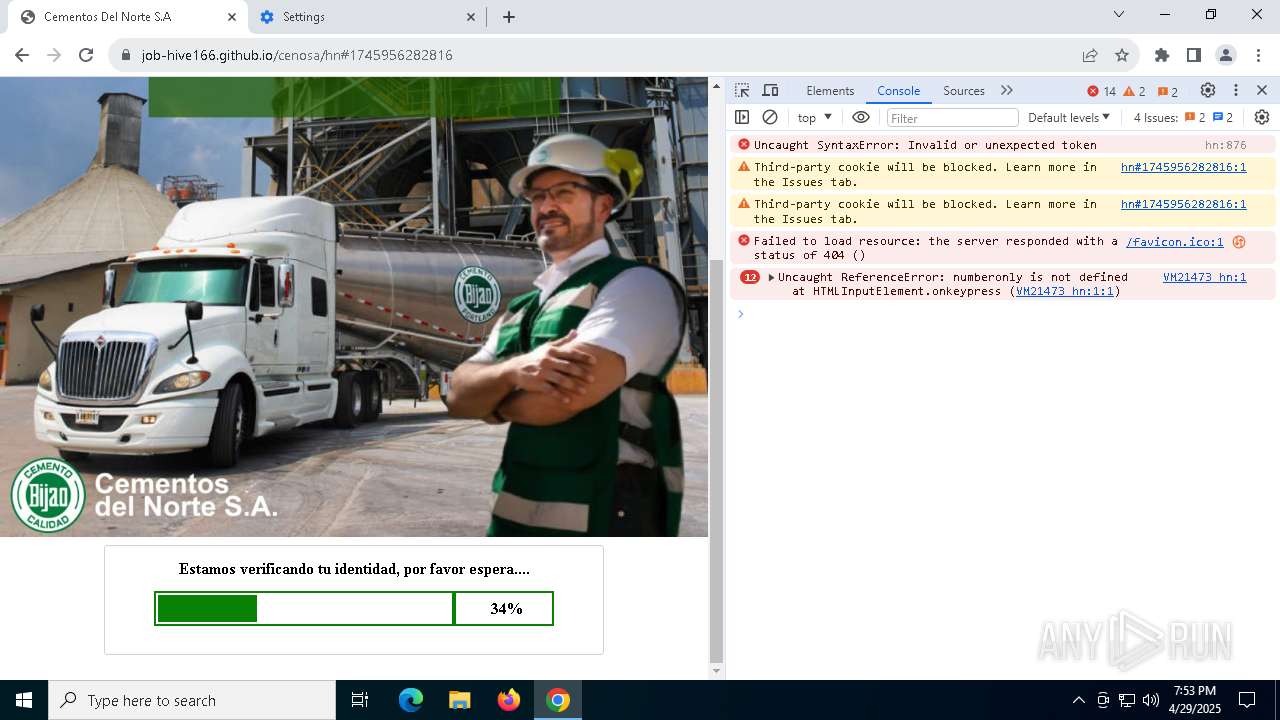The width and height of the screenshot is (1280, 720).
Task: Click the 34% progress percentage box
Action: [506, 608]
